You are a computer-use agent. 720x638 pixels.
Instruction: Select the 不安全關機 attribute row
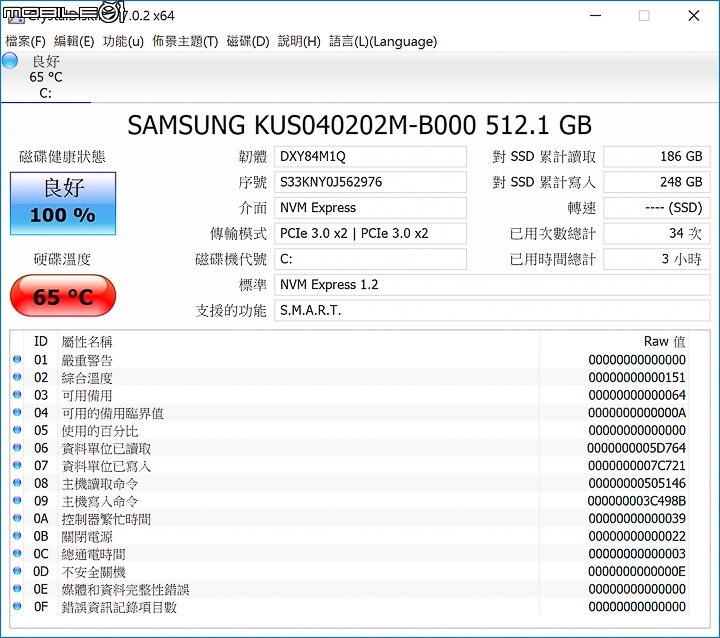[349, 571]
